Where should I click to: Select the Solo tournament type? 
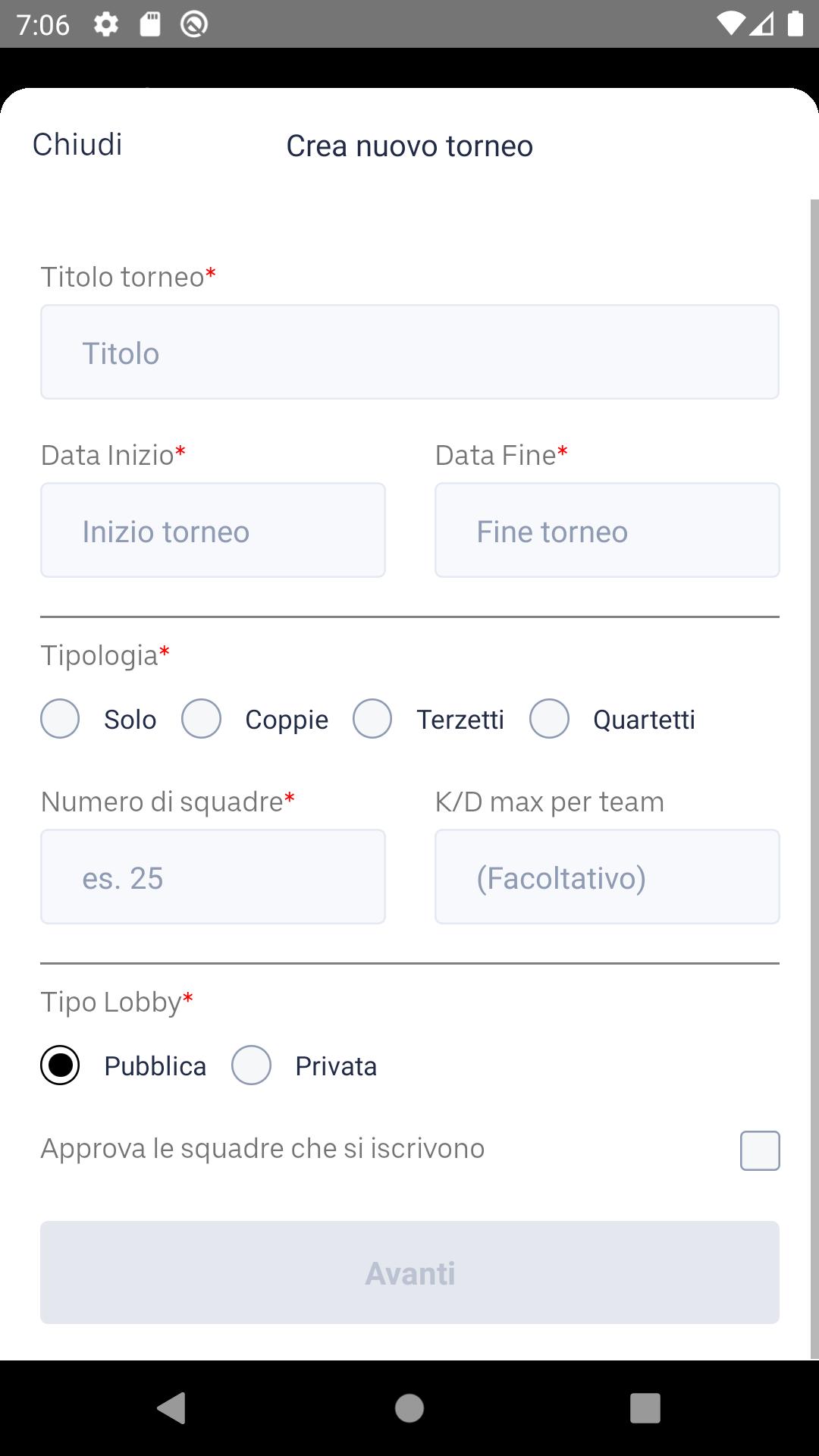click(60, 719)
